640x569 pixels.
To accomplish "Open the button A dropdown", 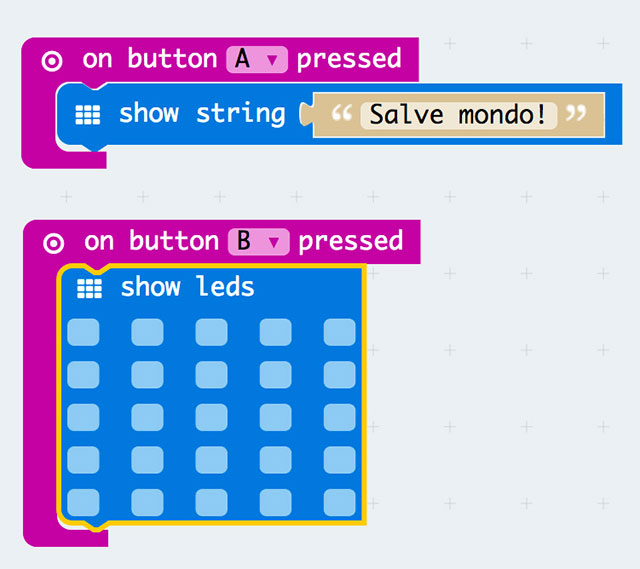I will click(x=257, y=60).
